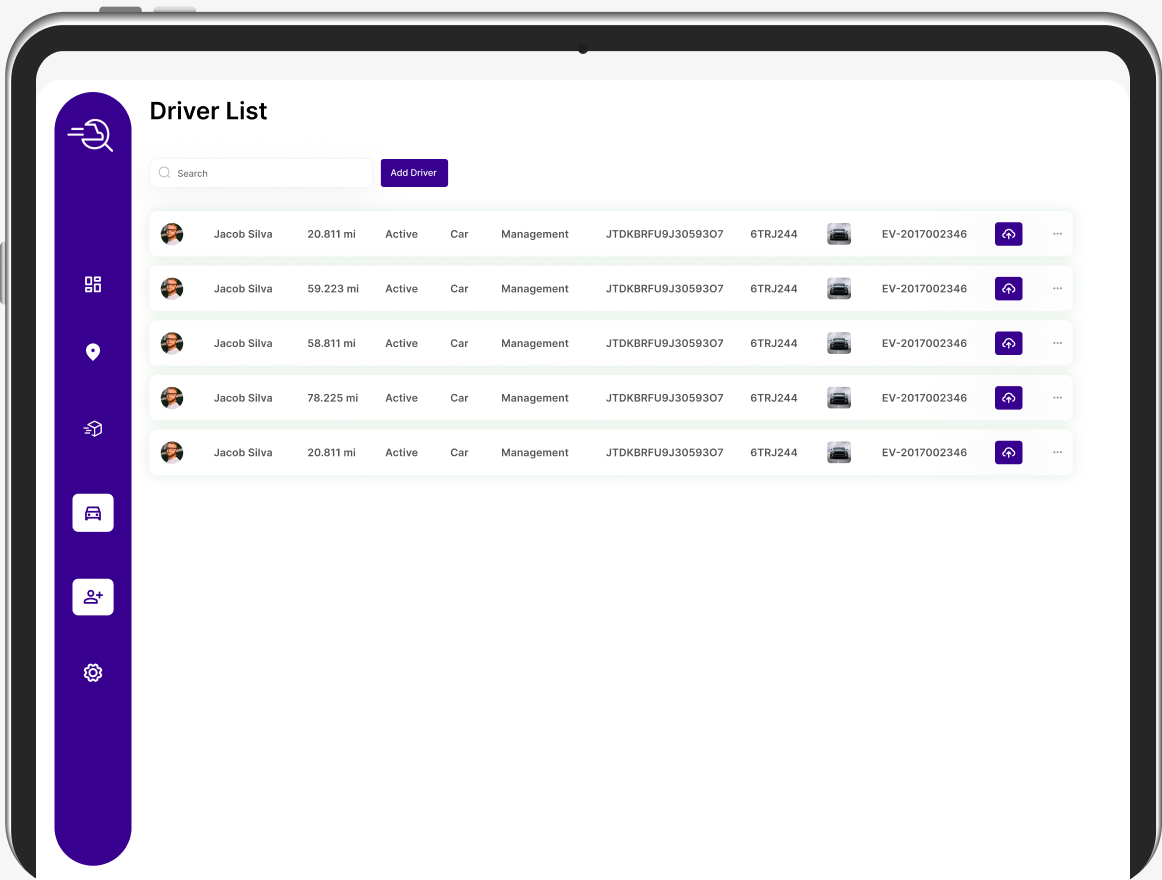This screenshot has height=880, width=1162.
Task: Click Management cell in 78.225 mi row
Action: click(x=535, y=398)
